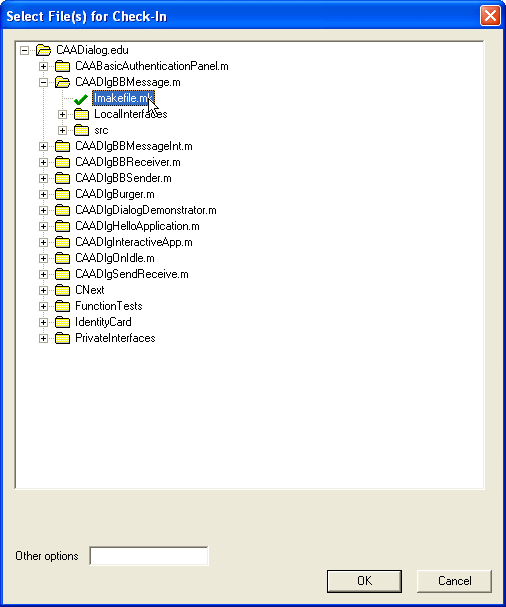The image size is (506, 607).
Task: Expand the CAABasicAuthenticationPanel.m node
Action: click(43, 66)
